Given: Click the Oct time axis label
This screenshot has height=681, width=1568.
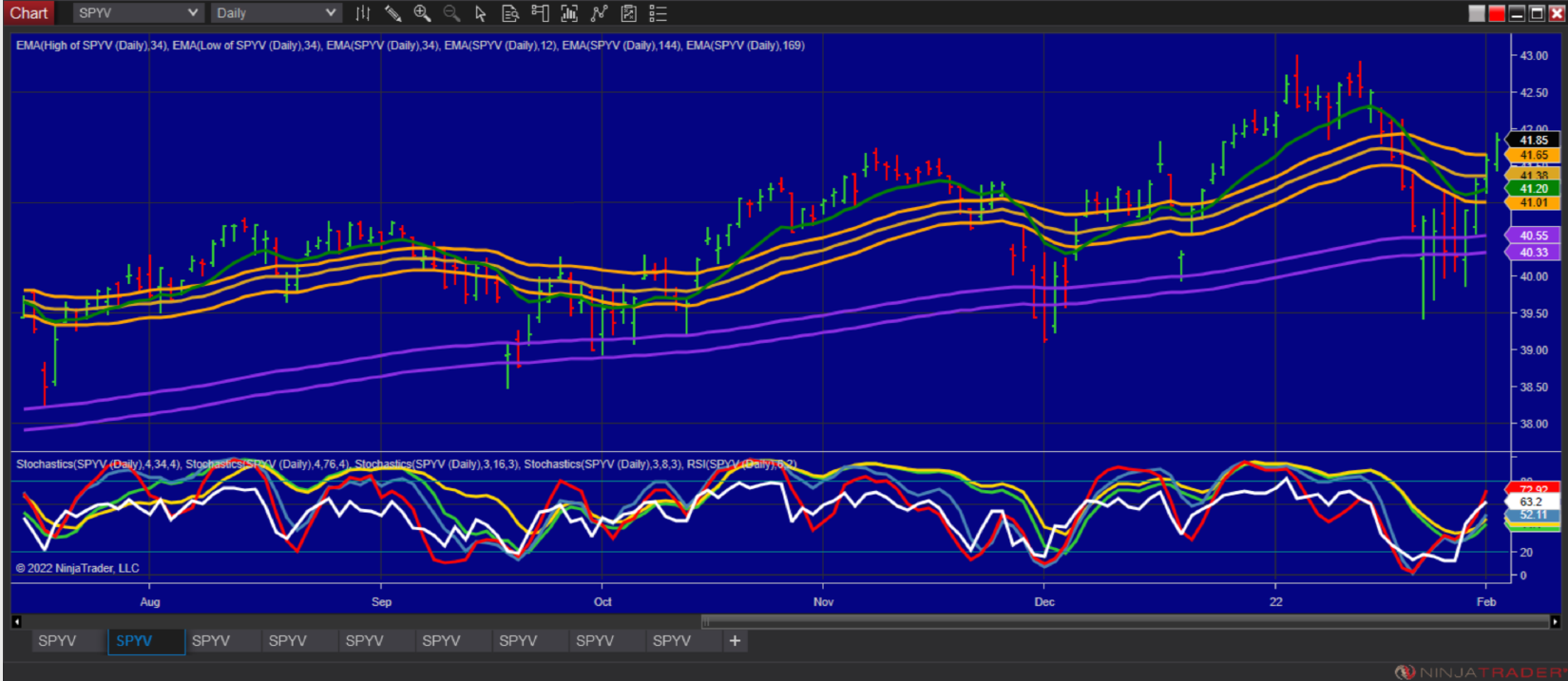Looking at the screenshot, I should point(602,602).
